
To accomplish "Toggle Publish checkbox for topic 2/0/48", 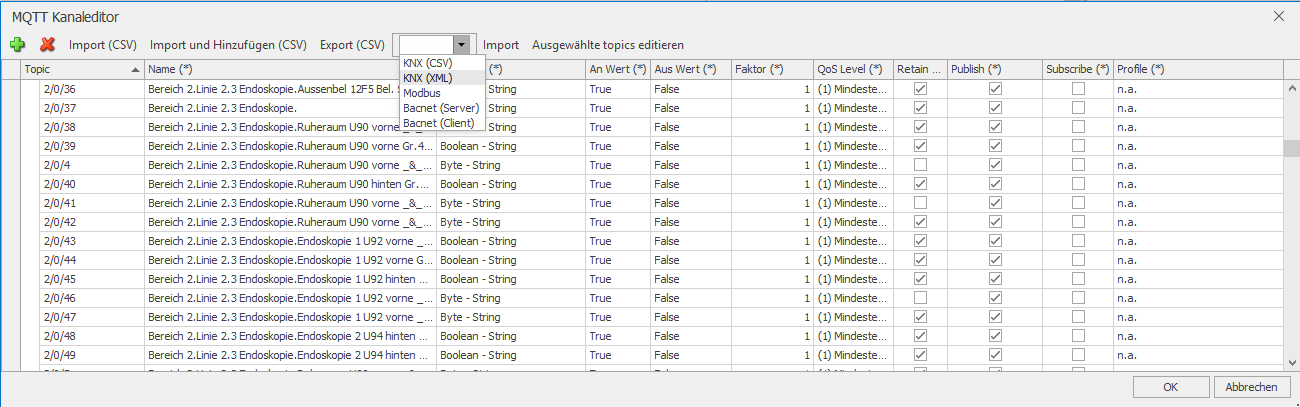I will point(995,336).
